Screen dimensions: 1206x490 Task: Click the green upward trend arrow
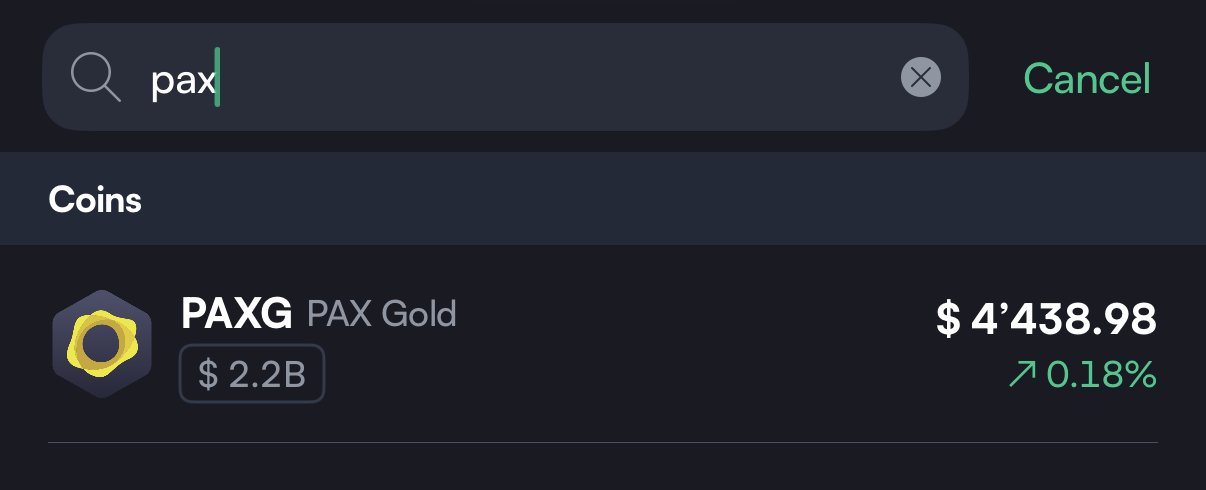pos(1022,376)
